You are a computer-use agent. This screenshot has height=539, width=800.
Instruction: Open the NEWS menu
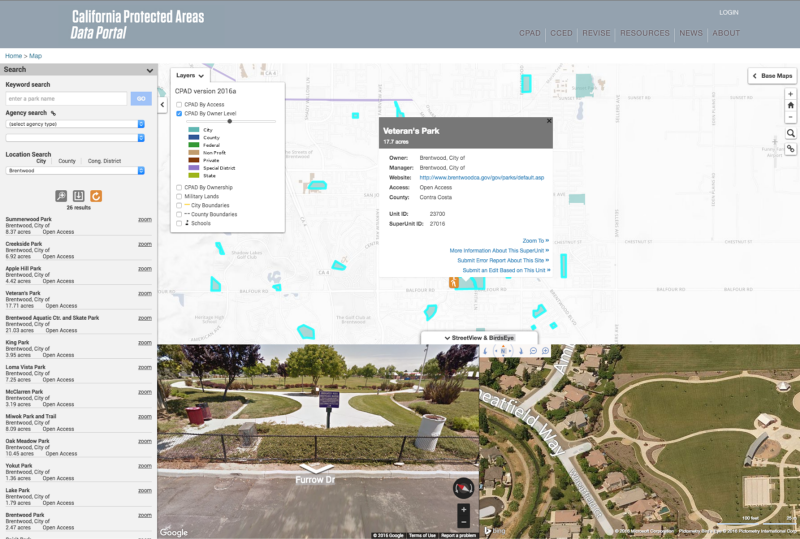691,33
